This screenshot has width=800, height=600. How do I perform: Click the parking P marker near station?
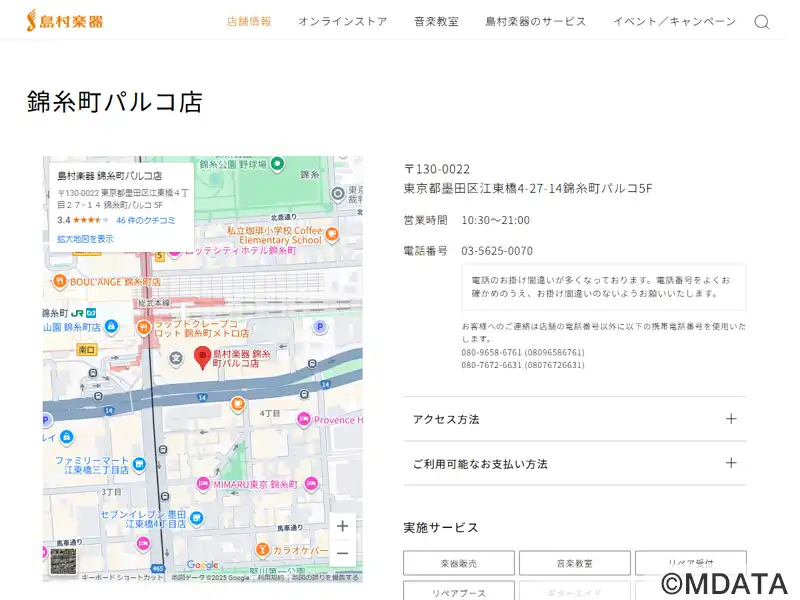coord(320,327)
